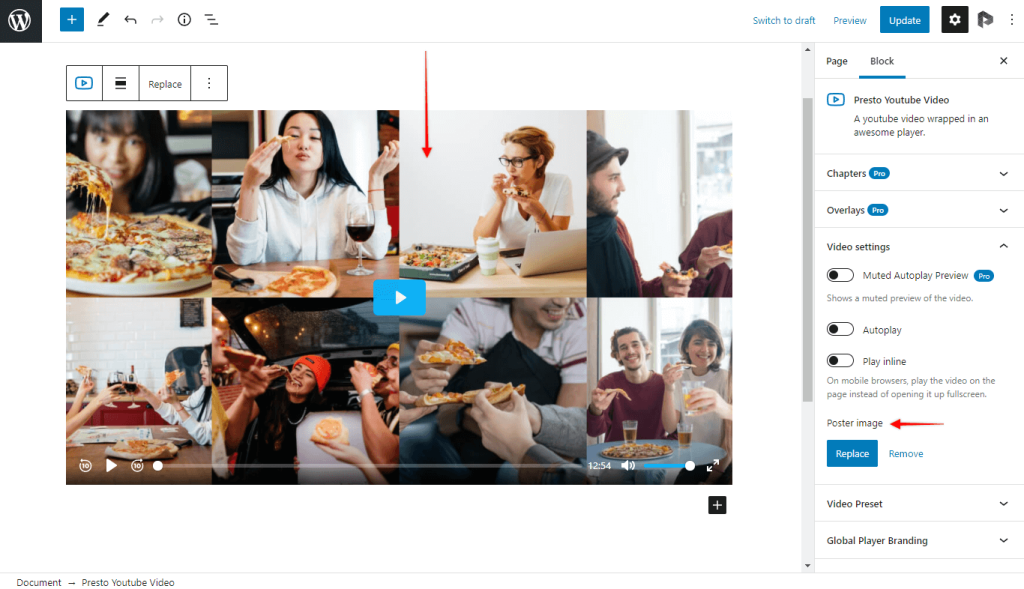This screenshot has width=1024, height=589.
Task: Open the Presto Player plugin icon
Action: [985, 20]
